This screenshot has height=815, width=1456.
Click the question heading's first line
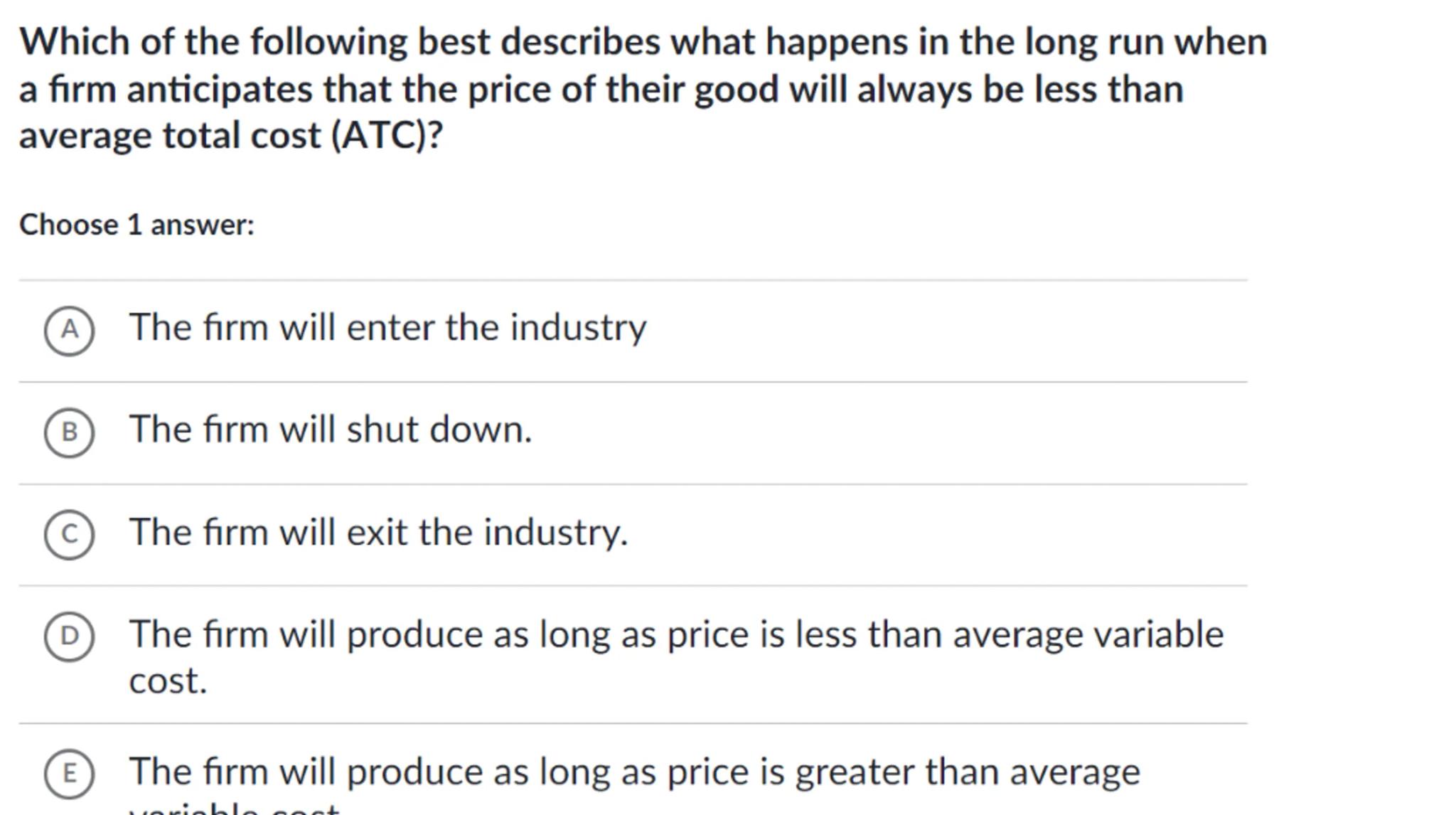pos(643,41)
